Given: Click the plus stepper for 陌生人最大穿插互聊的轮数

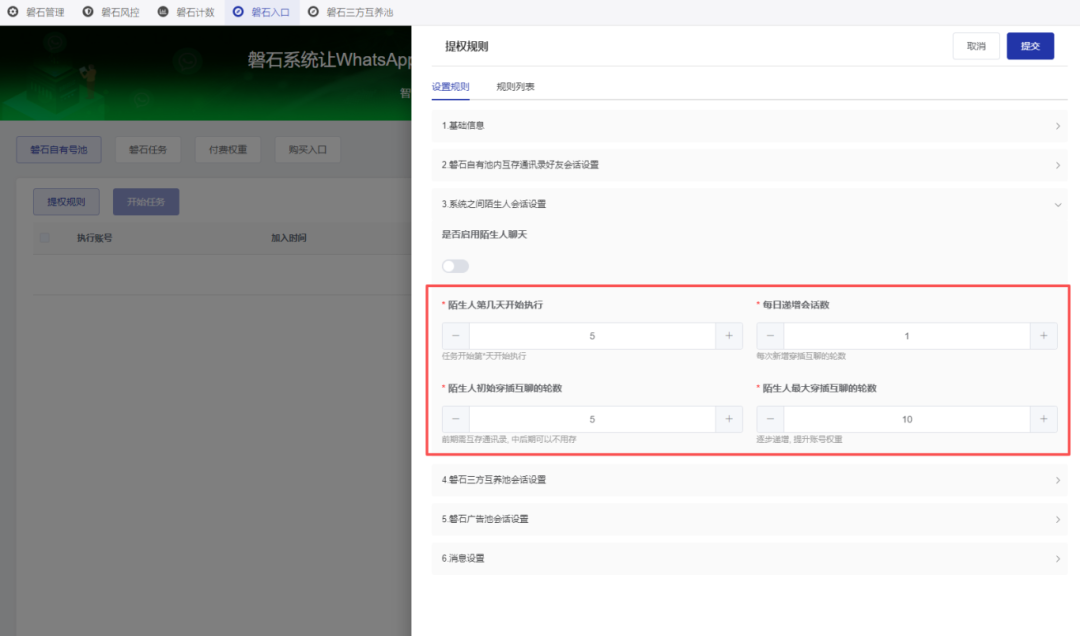Looking at the screenshot, I should pos(1044,418).
